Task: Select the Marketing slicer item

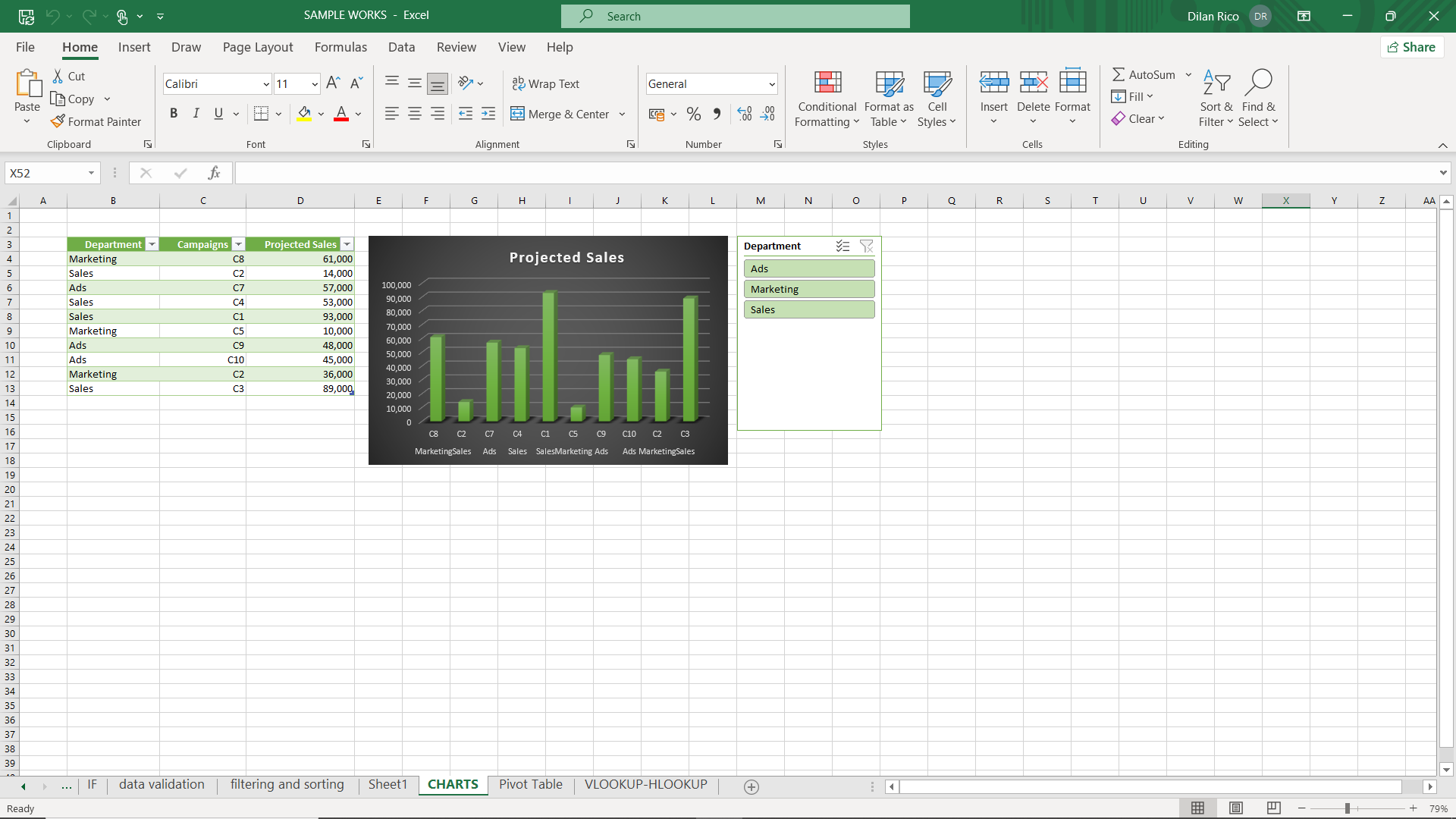Action: click(809, 289)
